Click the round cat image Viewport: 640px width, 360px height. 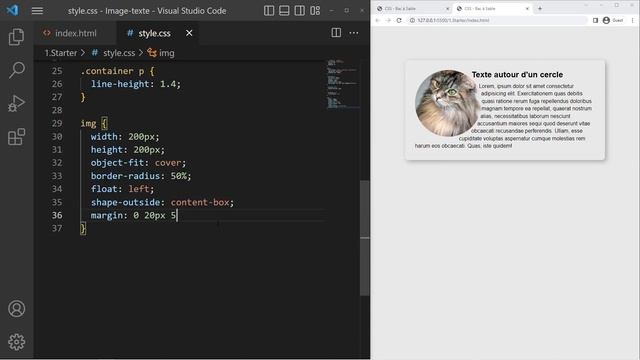(448, 103)
